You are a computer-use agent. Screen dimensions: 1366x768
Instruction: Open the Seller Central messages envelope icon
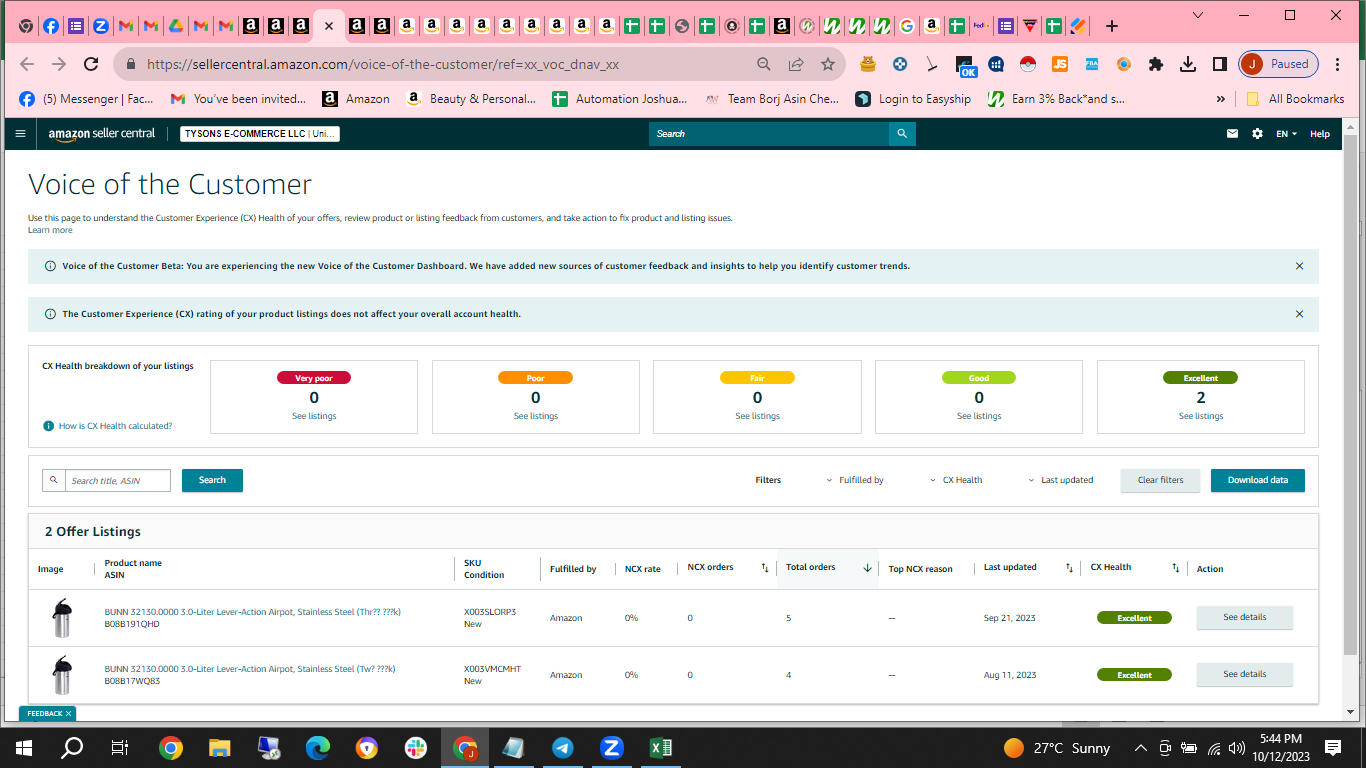coord(1232,133)
